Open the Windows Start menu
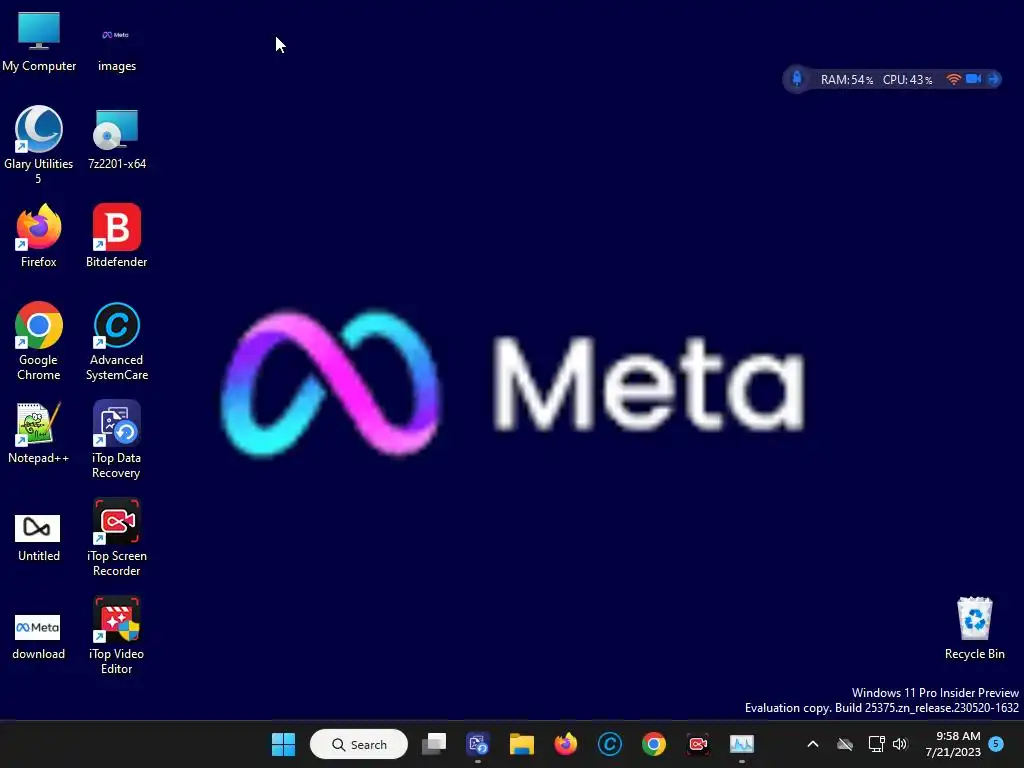Viewport: 1024px width, 768px height. (283, 744)
